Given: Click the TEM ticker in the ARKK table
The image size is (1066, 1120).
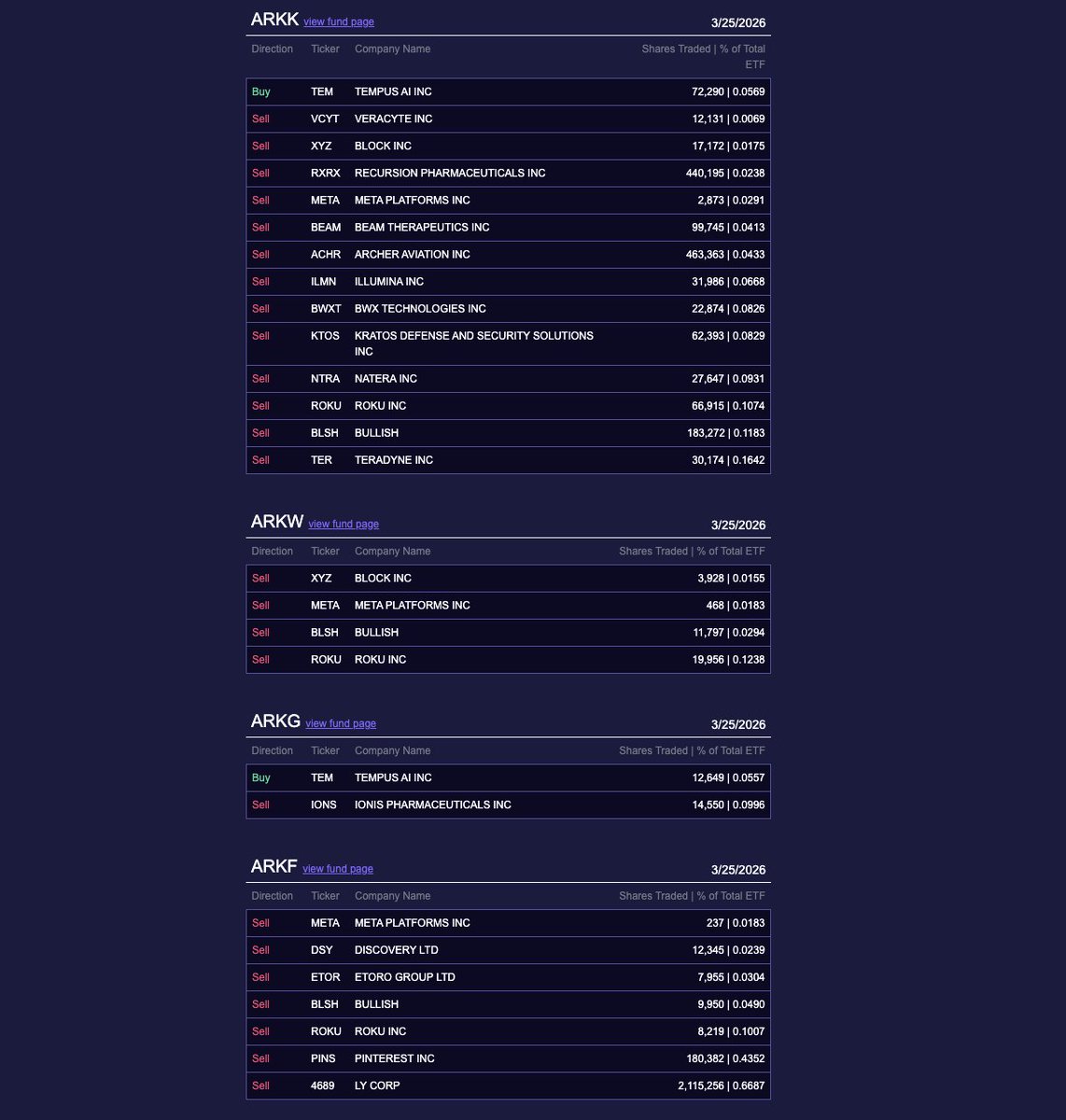Looking at the screenshot, I should point(322,91).
